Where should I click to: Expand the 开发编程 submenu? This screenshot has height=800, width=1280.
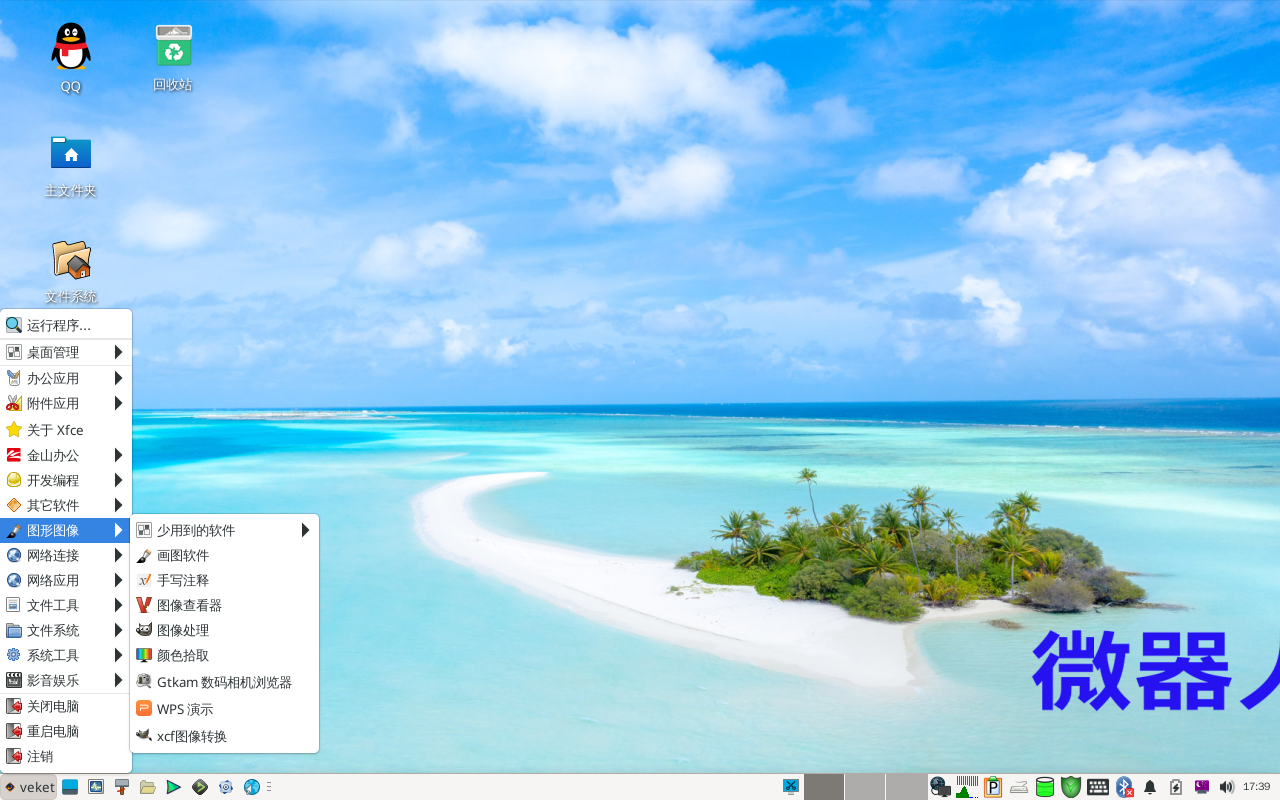(66, 480)
